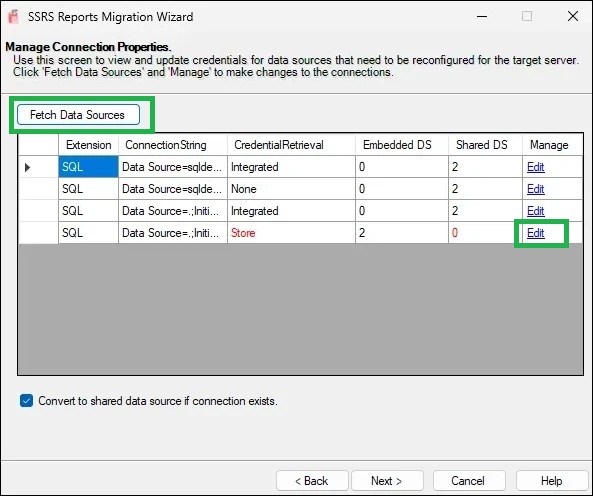
Task: Select ConnectionString cell in the Store row
Action: tap(173, 232)
